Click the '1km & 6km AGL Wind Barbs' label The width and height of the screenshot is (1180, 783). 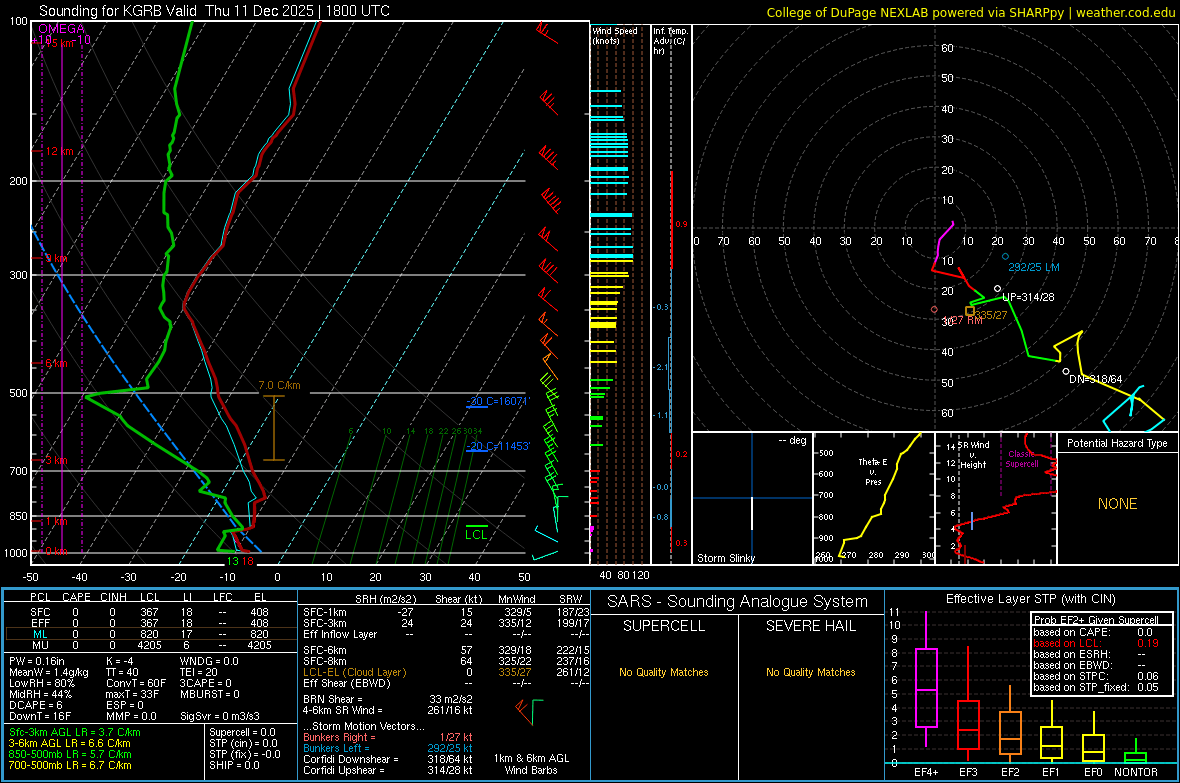531,764
